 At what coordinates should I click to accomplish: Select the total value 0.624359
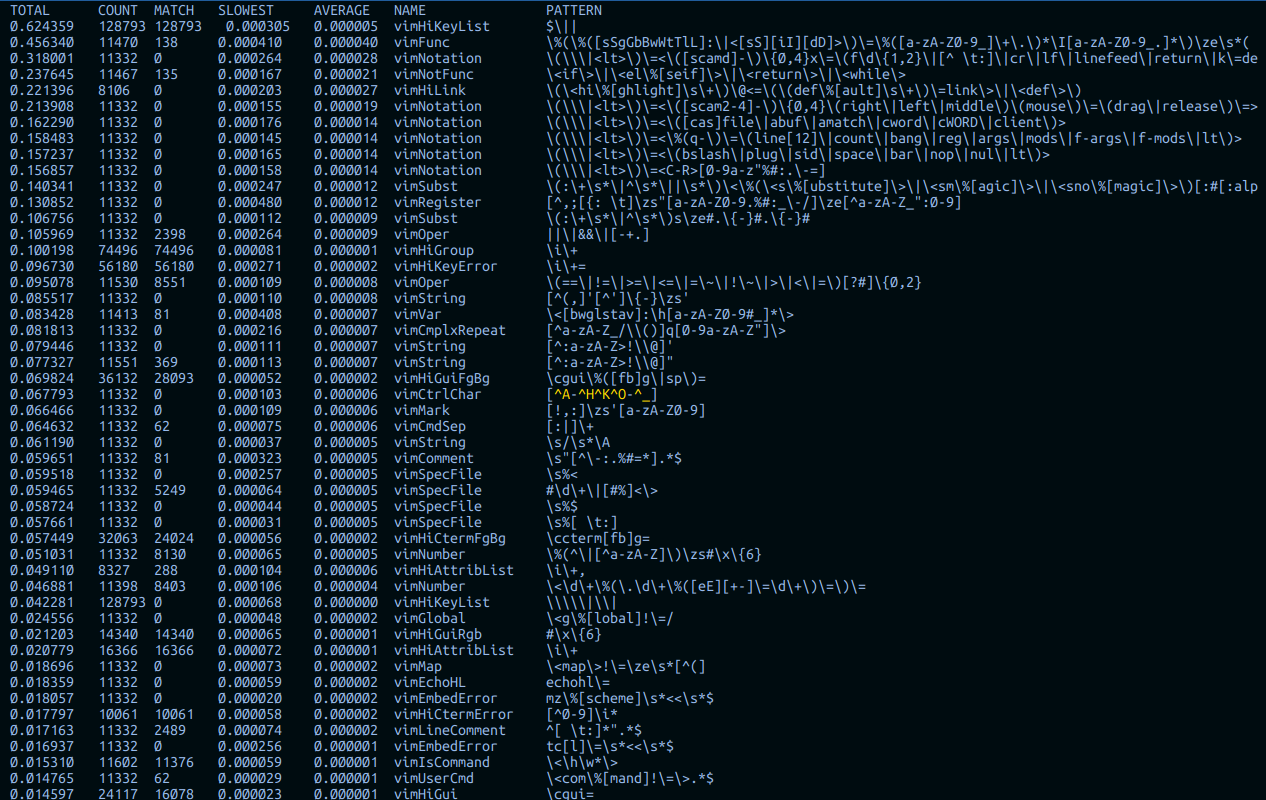click(x=42, y=26)
